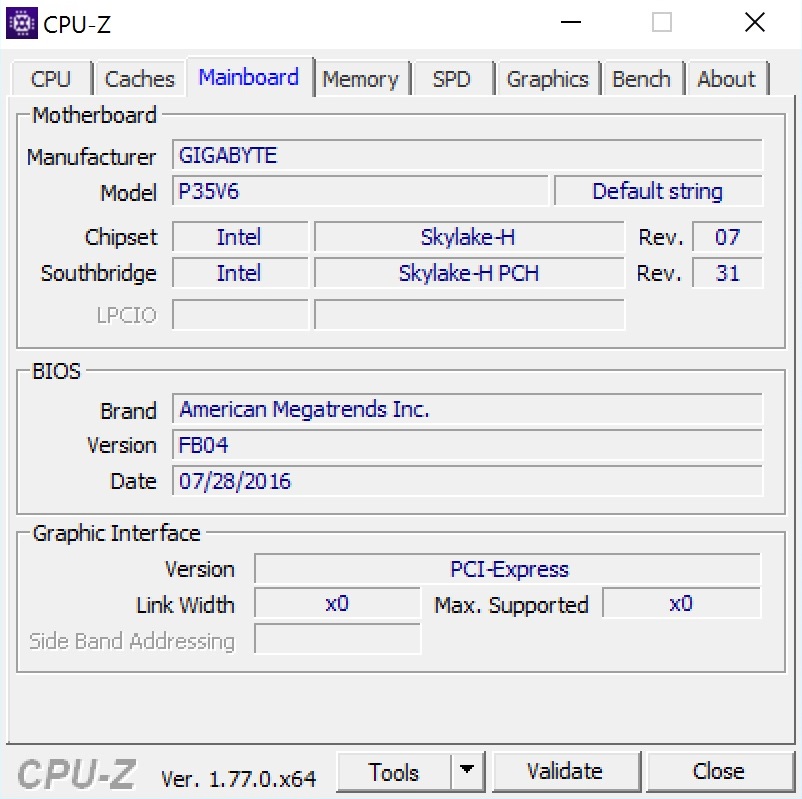
Task: Click the Validate button
Action: pyautogui.click(x=566, y=771)
